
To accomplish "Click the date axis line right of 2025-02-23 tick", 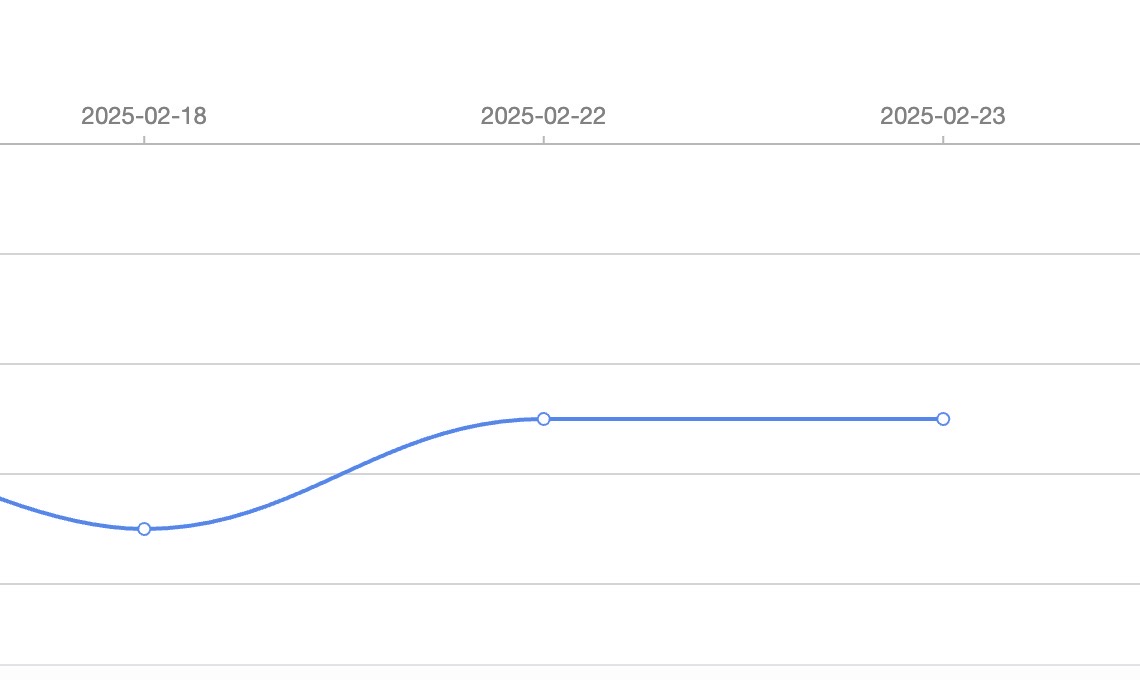I will point(1040,144).
